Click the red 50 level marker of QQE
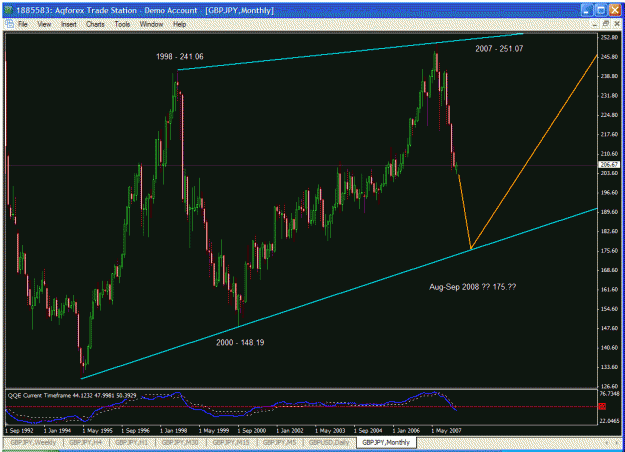 (602, 407)
